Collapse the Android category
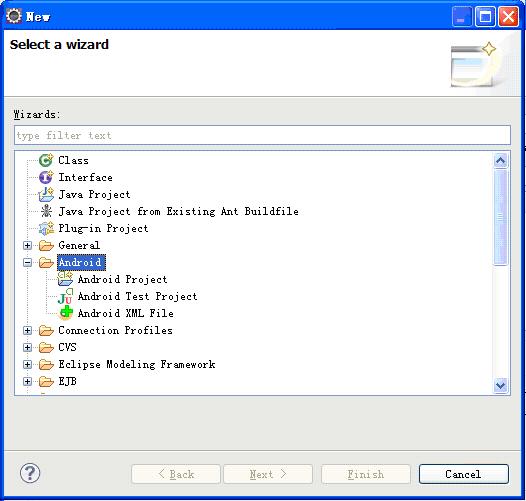 coord(28,262)
